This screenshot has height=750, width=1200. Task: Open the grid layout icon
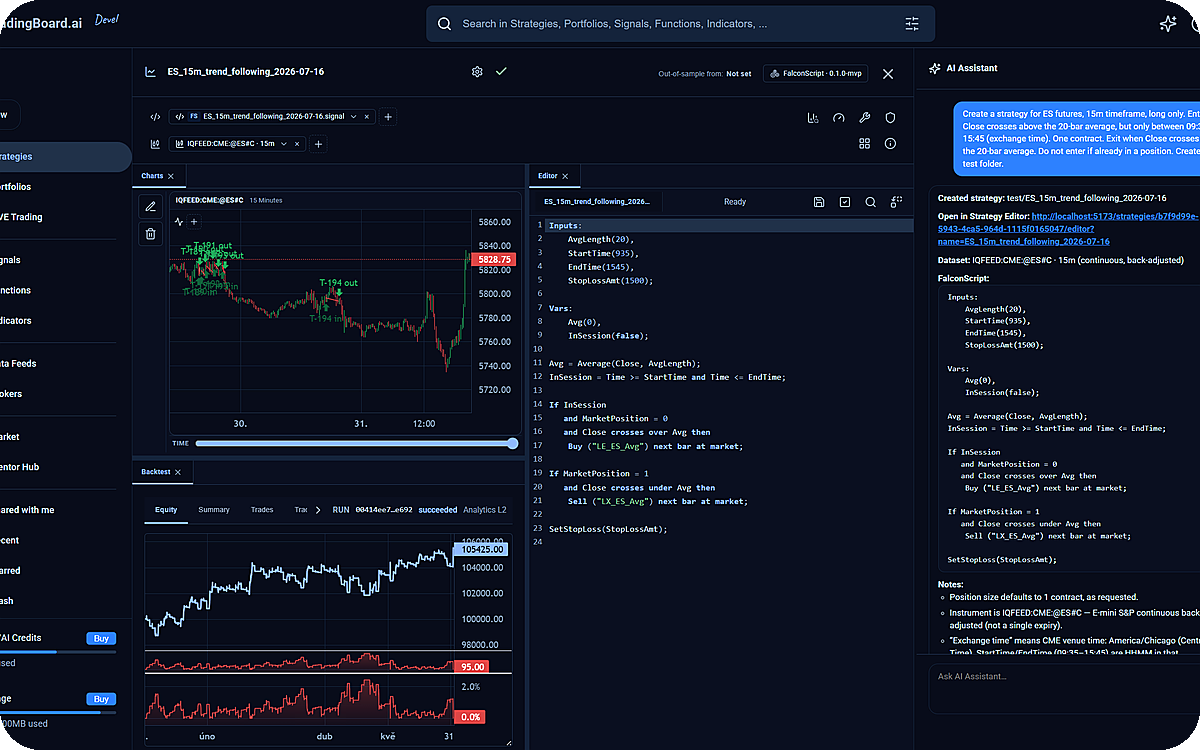865,144
